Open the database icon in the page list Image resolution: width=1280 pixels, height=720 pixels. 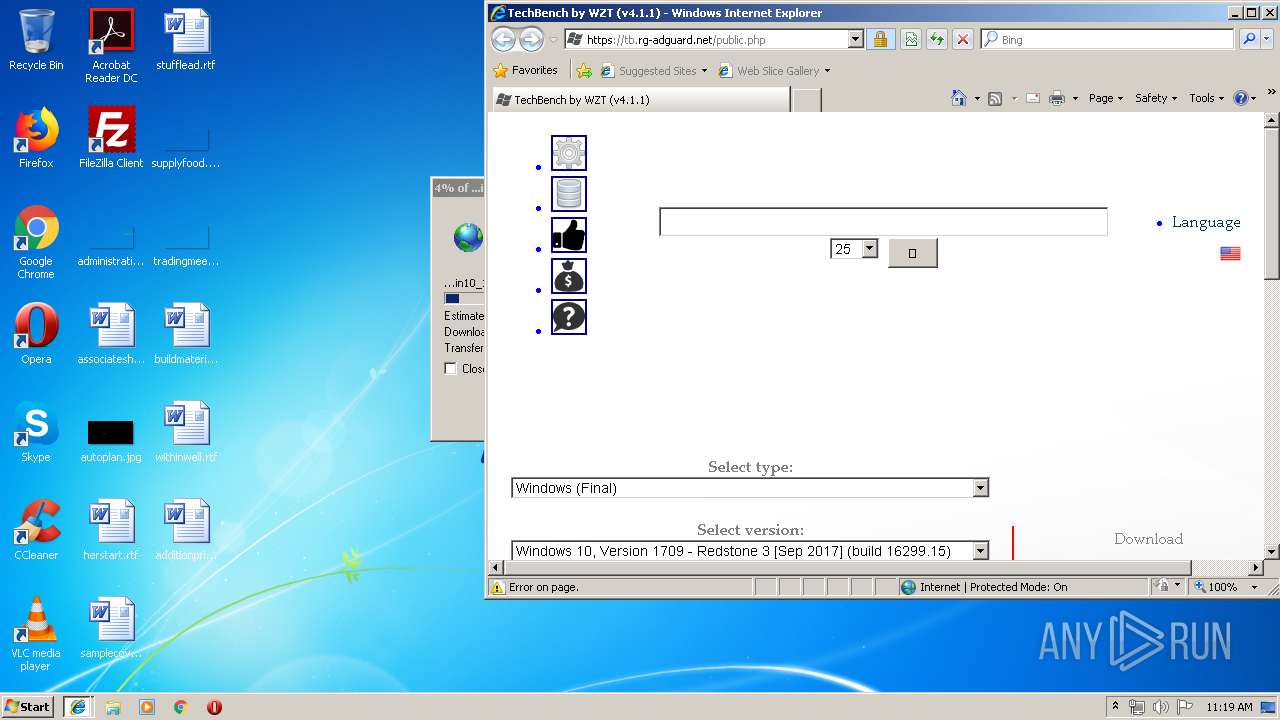click(569, 194)
